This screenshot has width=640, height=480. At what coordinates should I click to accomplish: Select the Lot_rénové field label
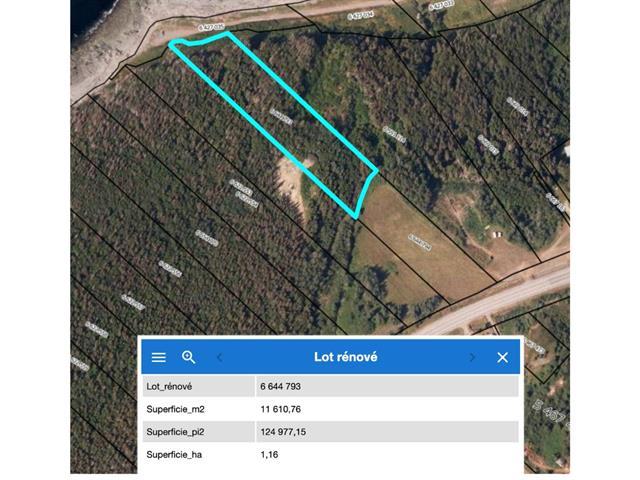point(169,386)
